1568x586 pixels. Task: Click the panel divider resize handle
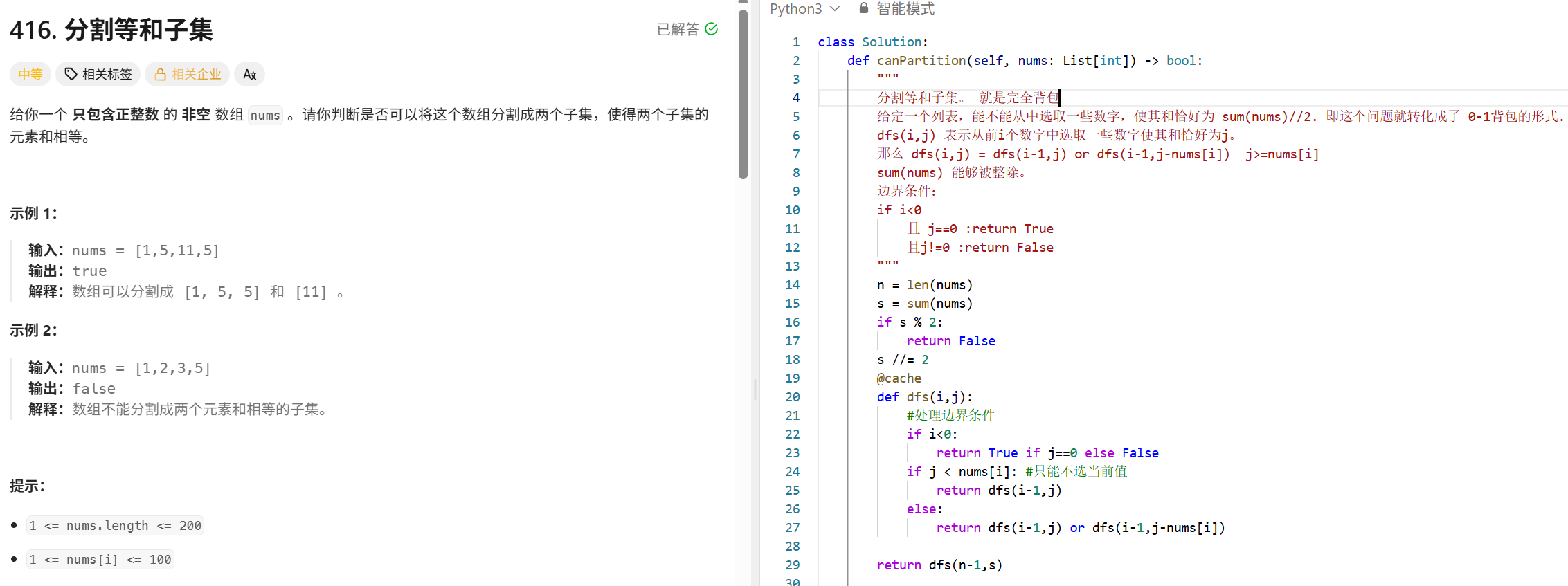(x=755, y=390)
